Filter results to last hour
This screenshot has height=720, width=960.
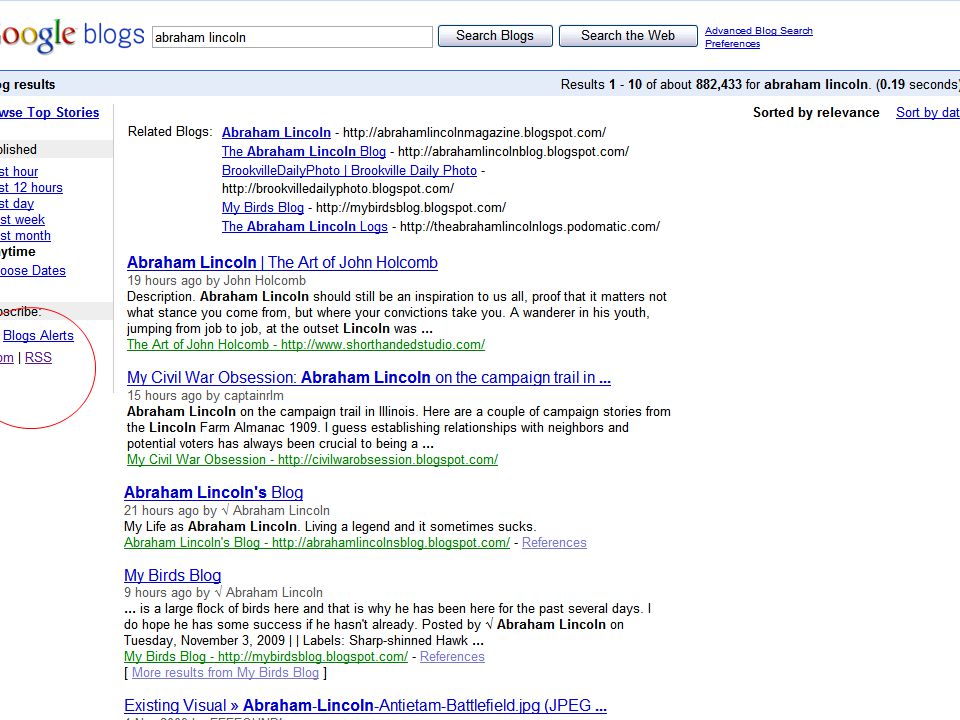(x=19, y=171)
